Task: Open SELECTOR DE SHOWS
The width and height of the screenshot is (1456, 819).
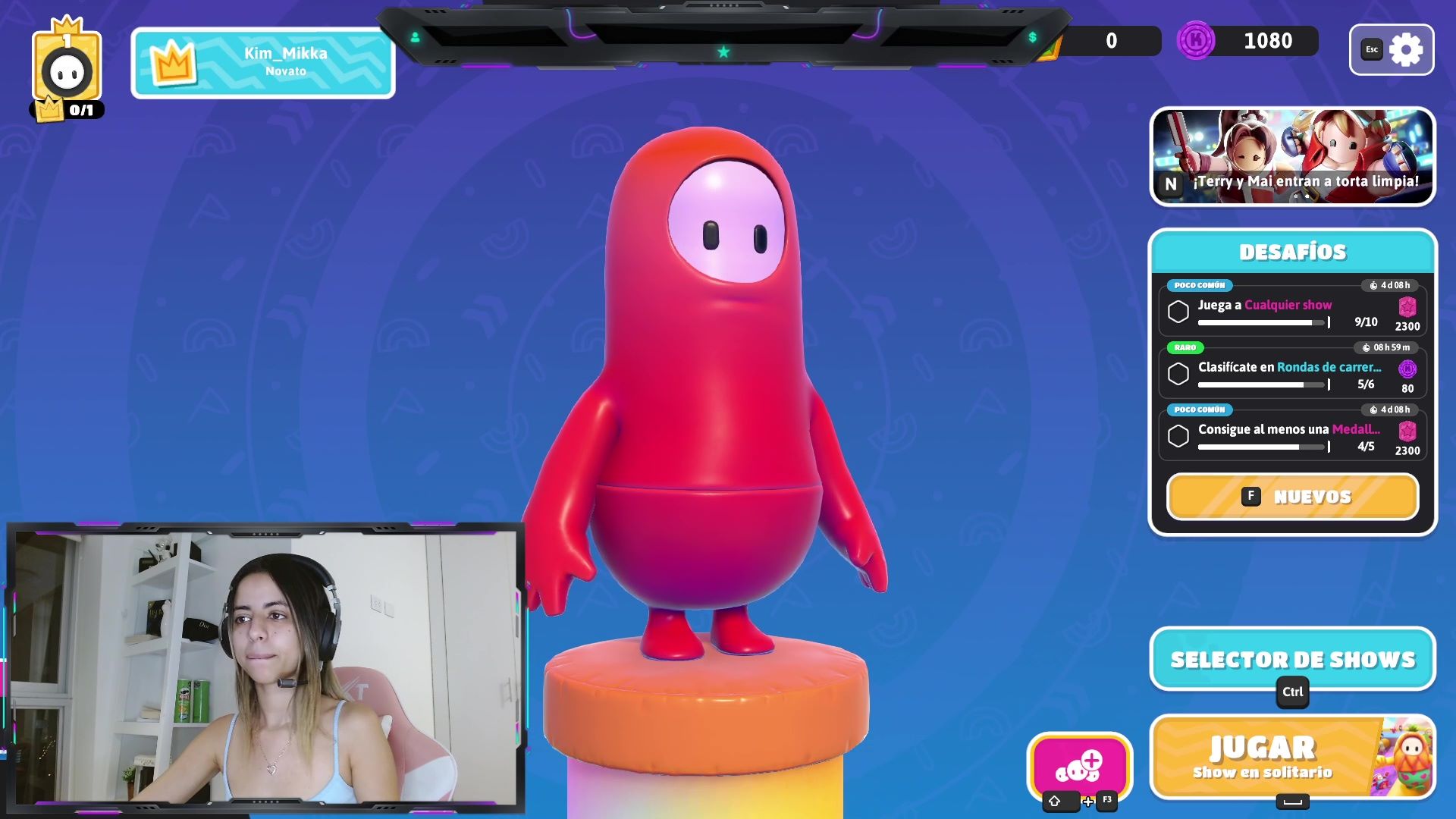Action: 1291,659
